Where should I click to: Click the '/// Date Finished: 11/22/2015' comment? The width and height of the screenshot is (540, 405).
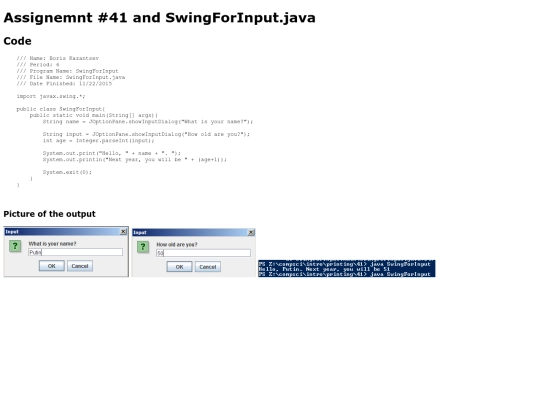coord(64,83)
